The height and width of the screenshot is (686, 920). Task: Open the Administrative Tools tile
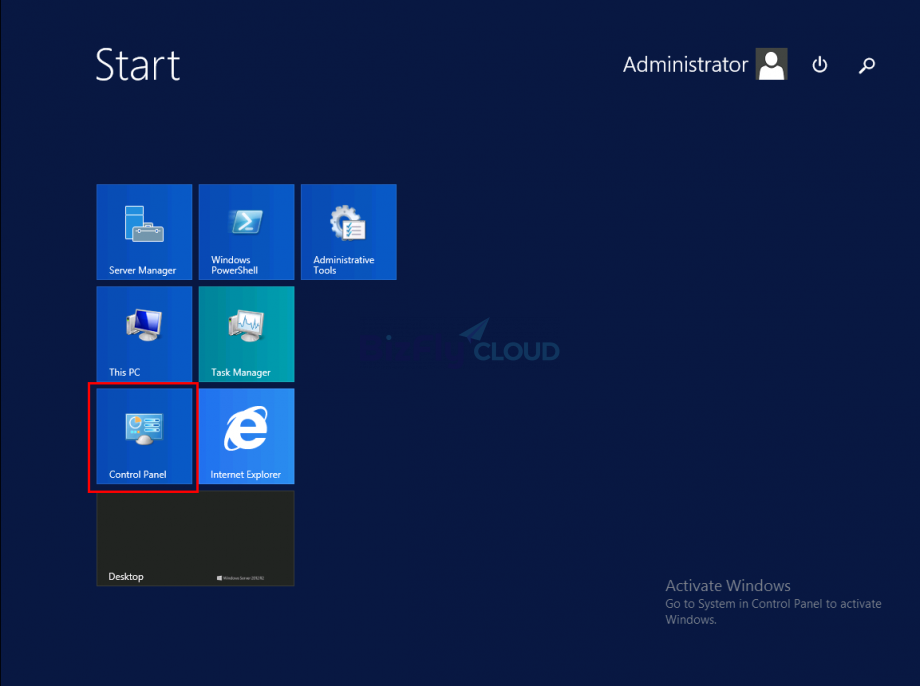[x=349, y=232]
